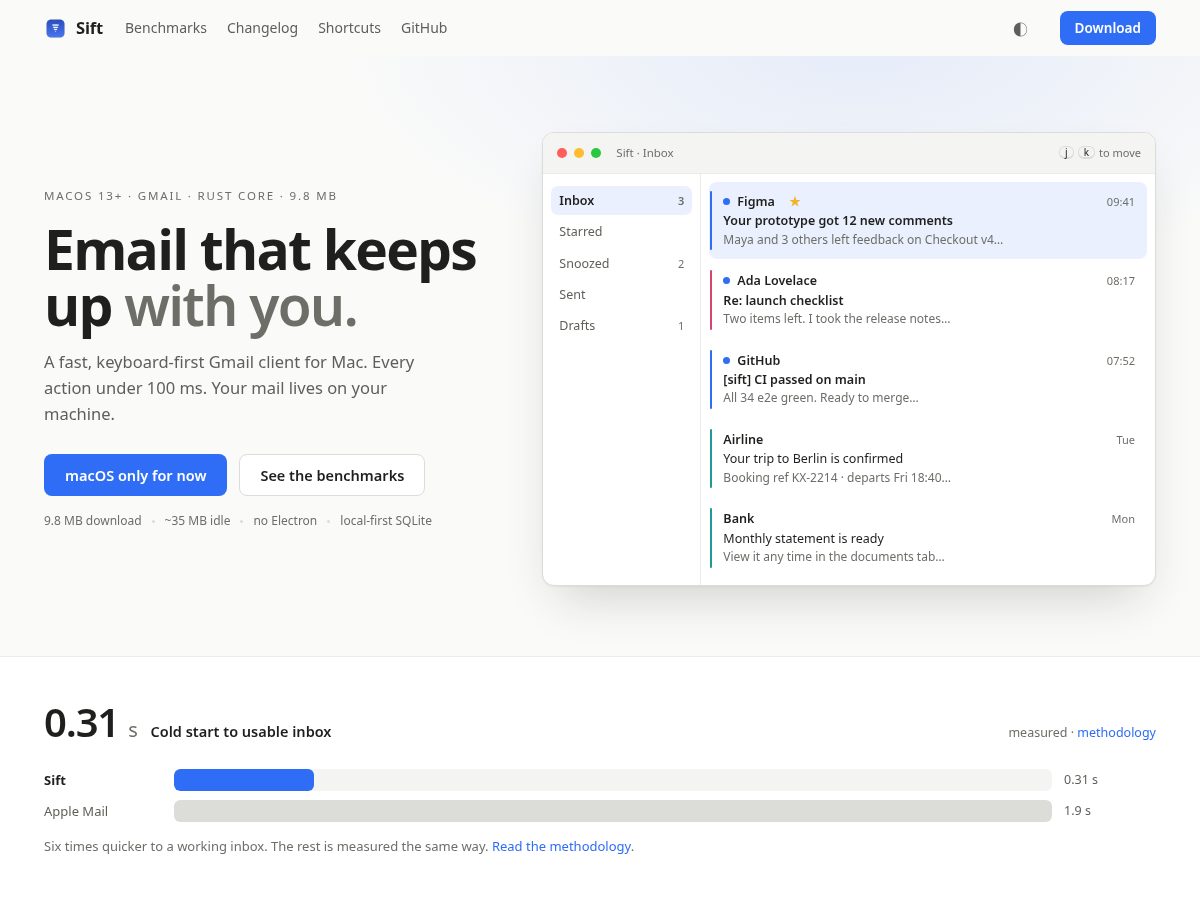Click the unread dot beside GitHub sender
The width and height of the screenshot is (1200, 900).
click(727, 360)
